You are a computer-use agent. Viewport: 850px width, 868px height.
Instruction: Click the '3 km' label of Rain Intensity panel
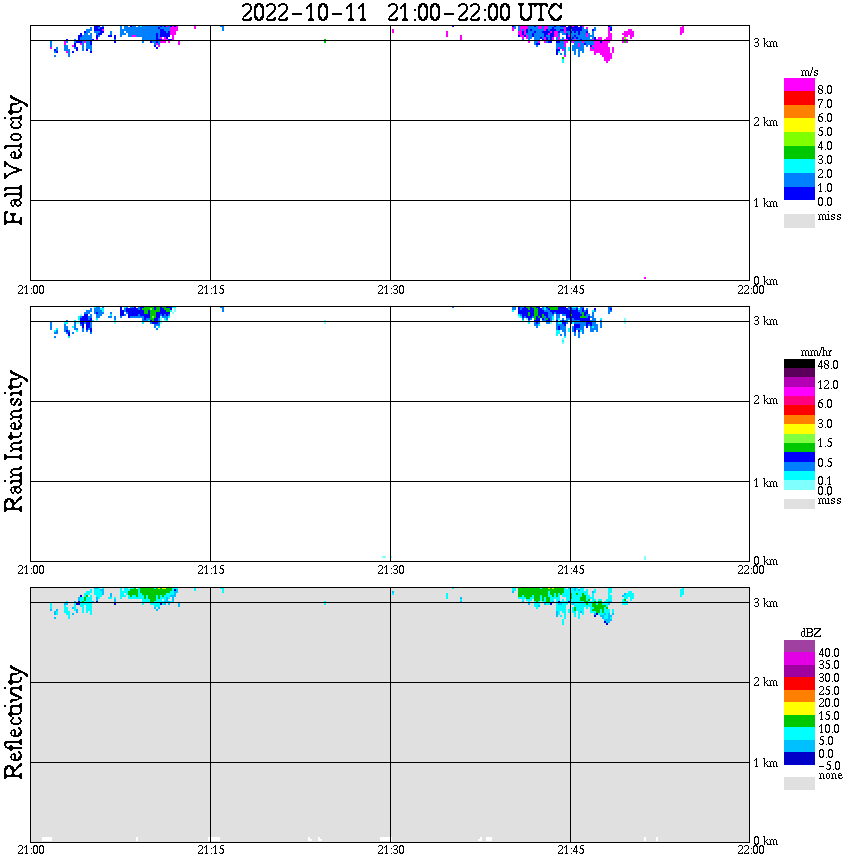(x=765, y=321)
